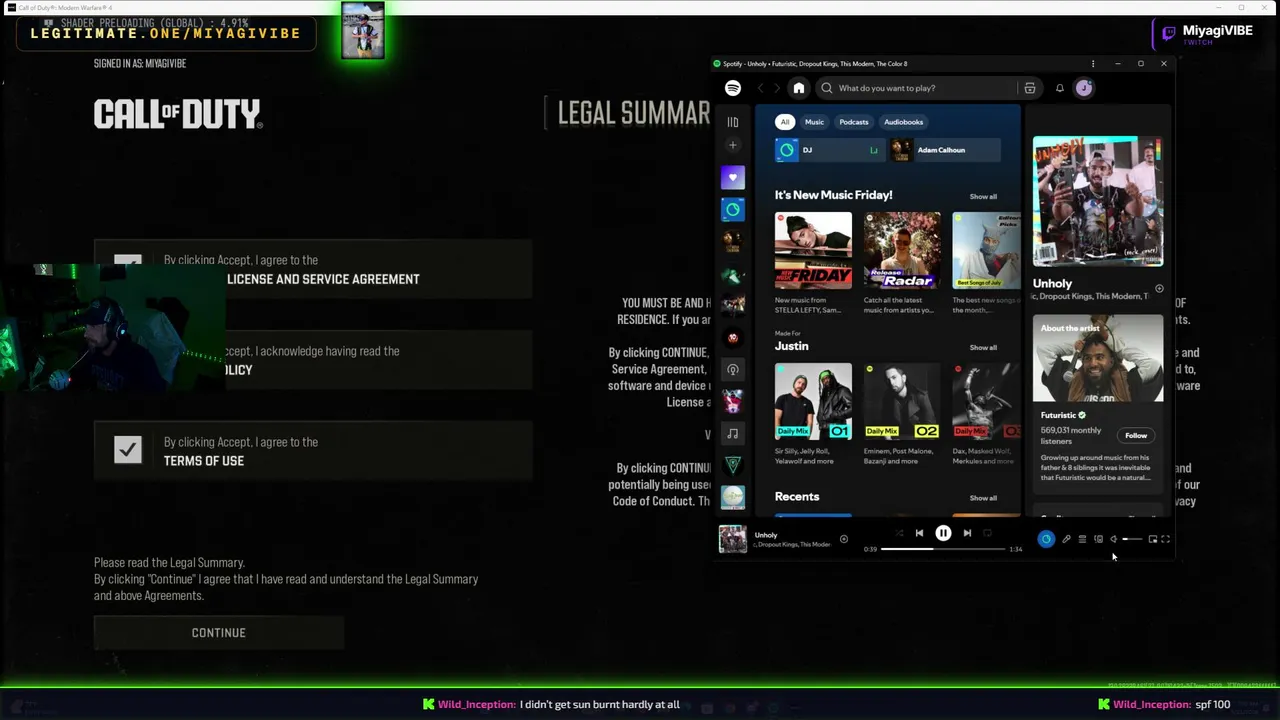
Task: Show all Recents
Action: coord(983,498)
